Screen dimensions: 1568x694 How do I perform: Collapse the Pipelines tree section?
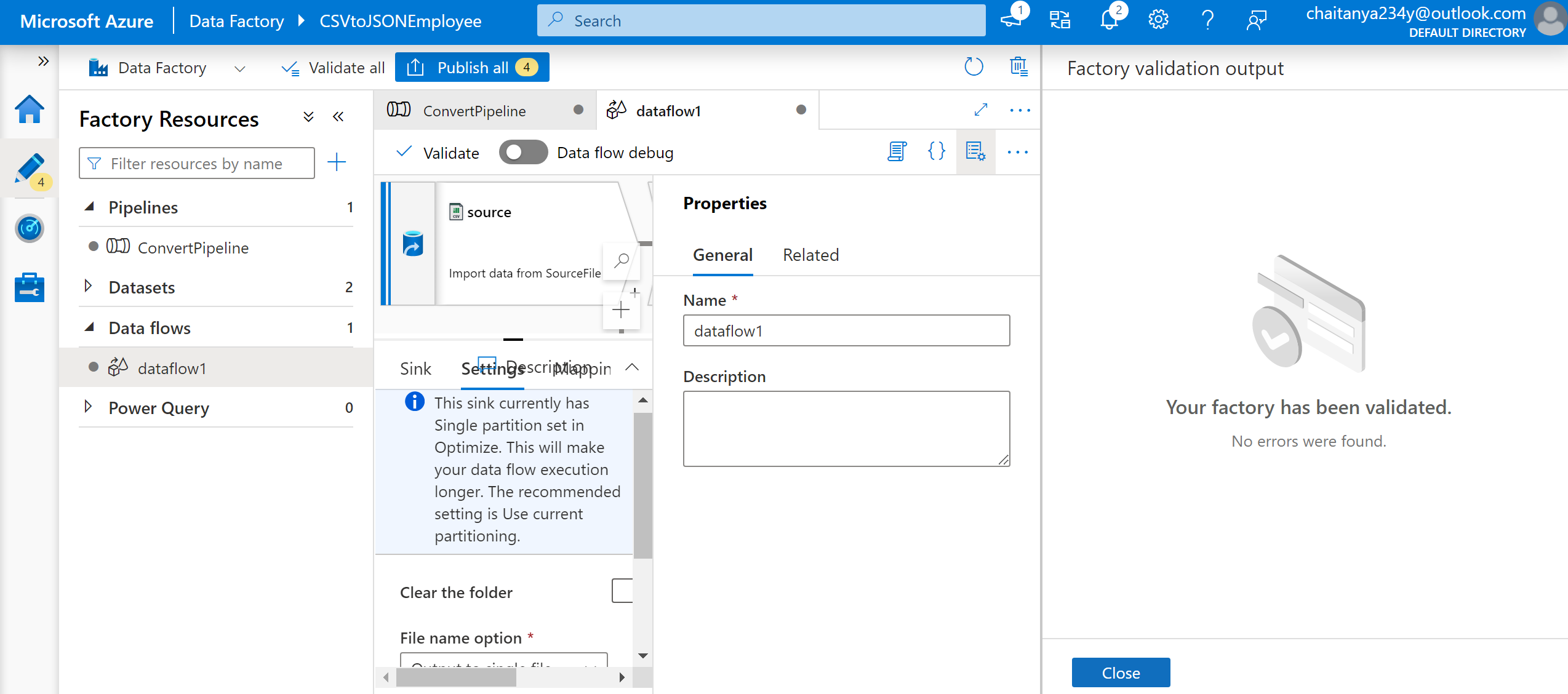[x=89, y=207]
